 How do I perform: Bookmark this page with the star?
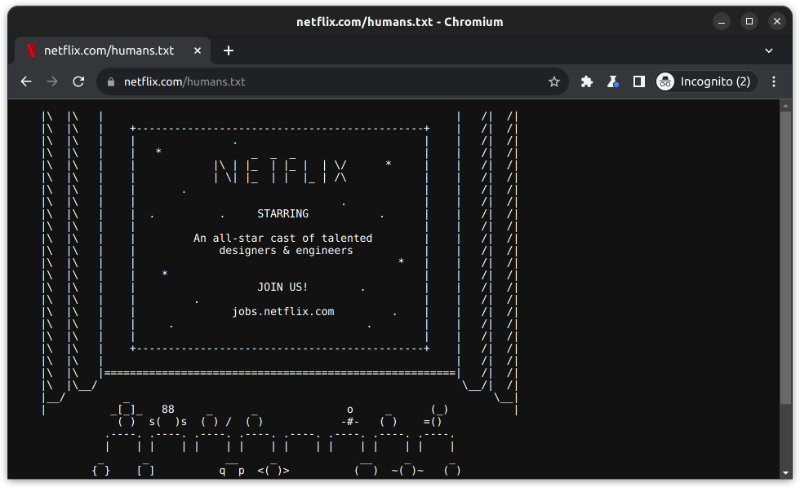[x=554, y=82]
